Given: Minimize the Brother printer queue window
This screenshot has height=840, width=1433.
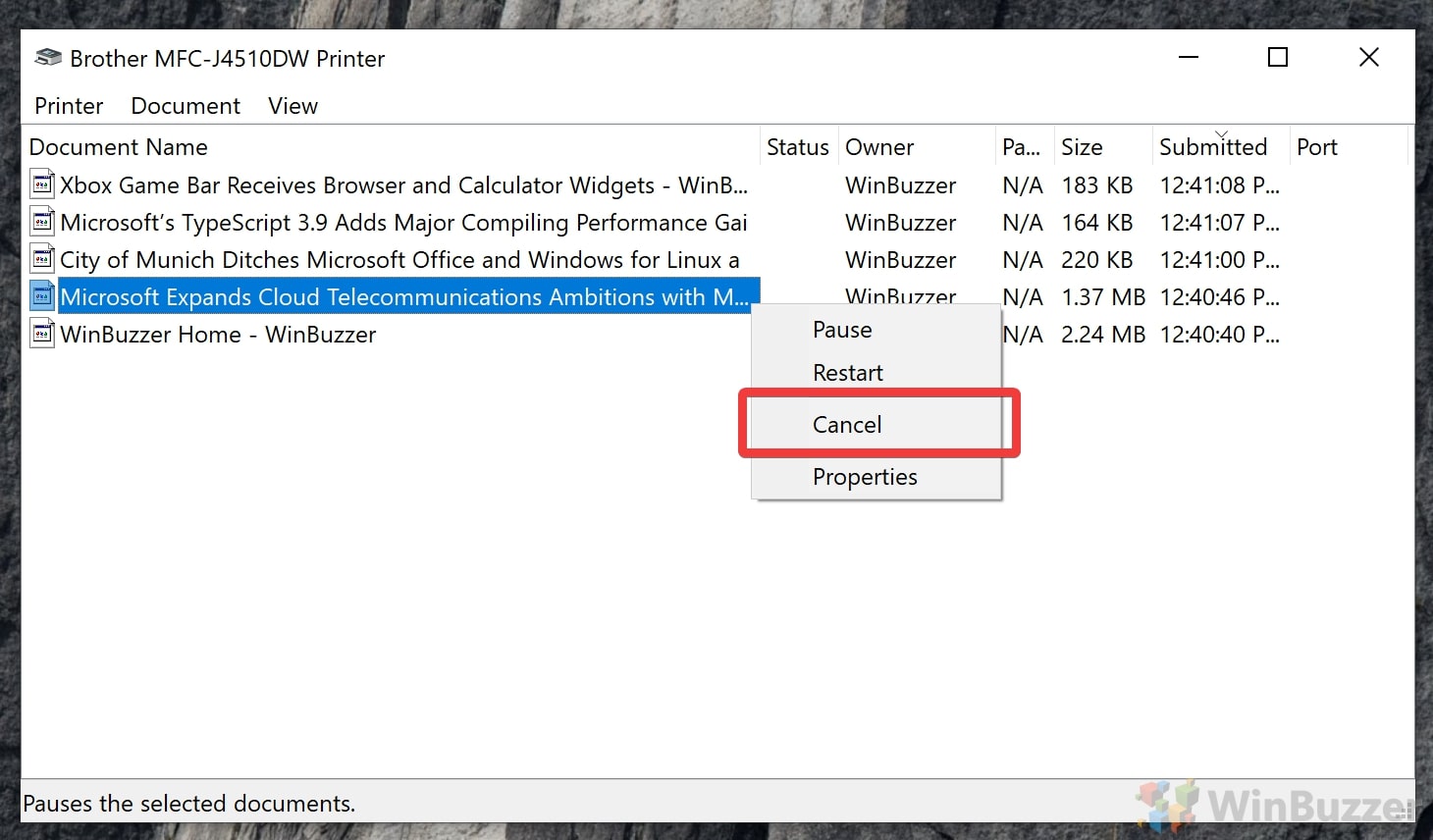Looking at the screenshot, I should pos(1189,58).
